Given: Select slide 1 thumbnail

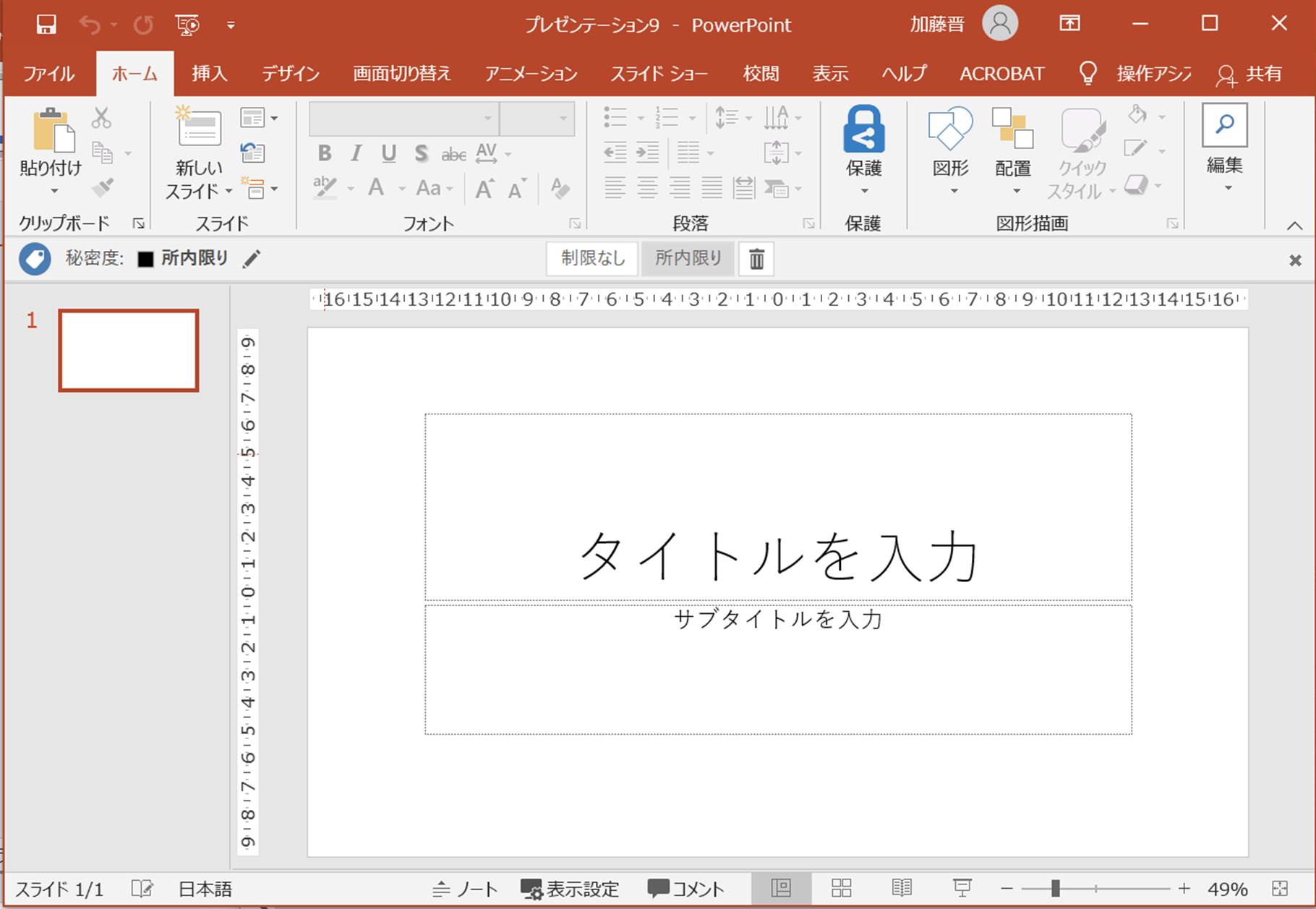Looking at the screenshot, I should (129, 351).
